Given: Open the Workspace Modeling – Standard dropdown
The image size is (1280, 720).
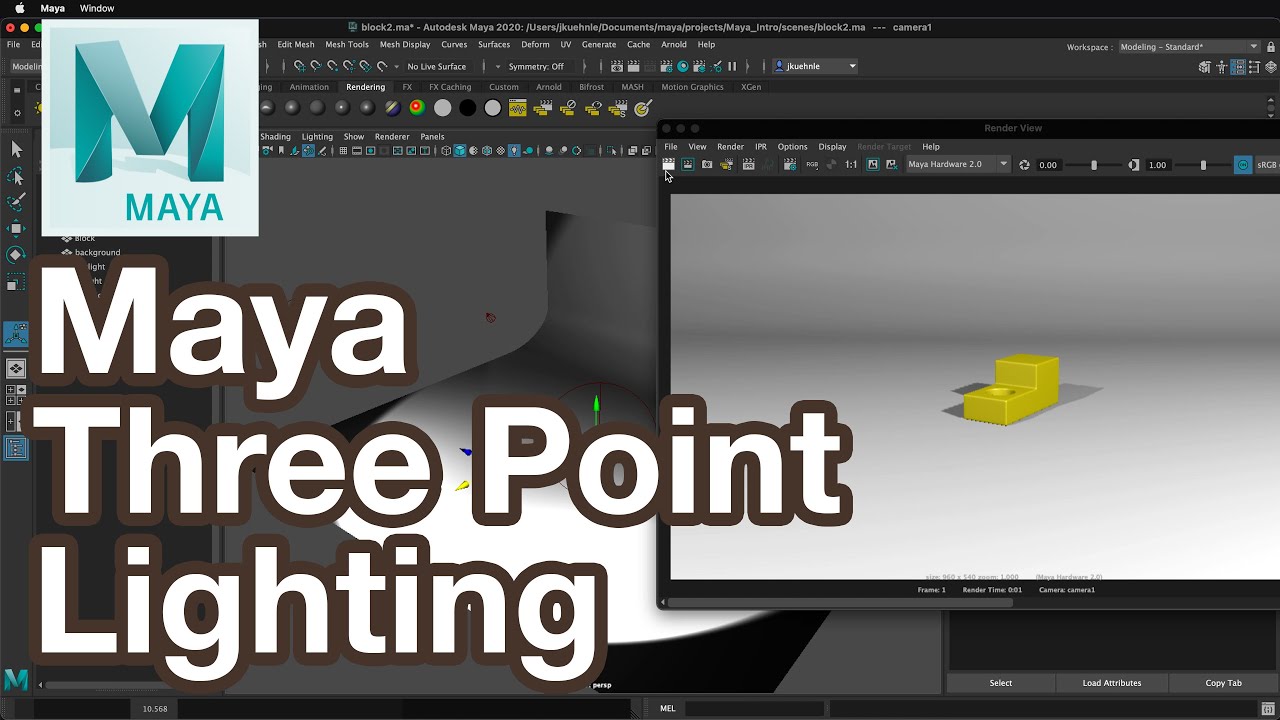Looking at the screenshot, I should click(x=1188, y=47).
